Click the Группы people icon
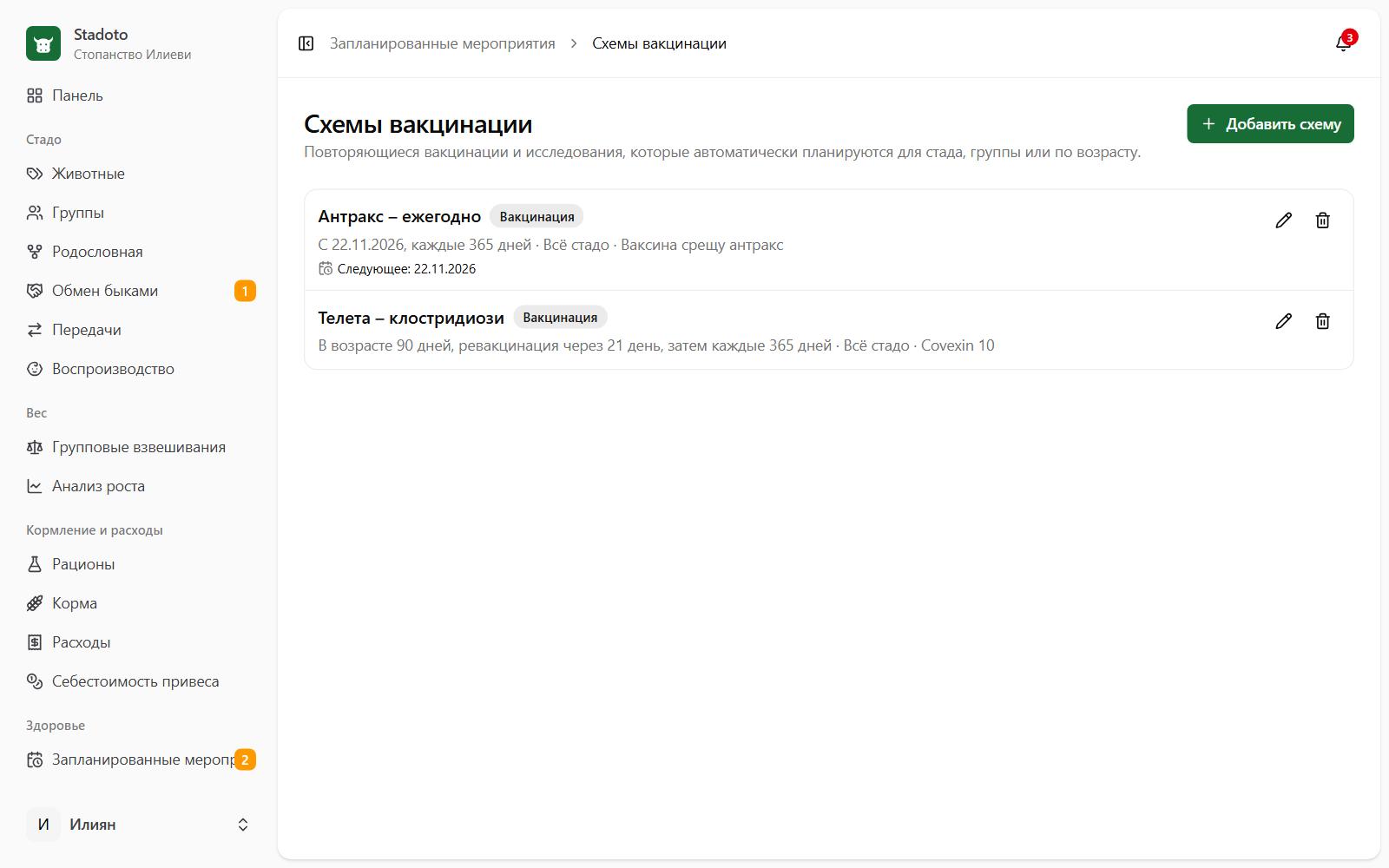Screen dimensions: 1389x868 coord(35,213)
